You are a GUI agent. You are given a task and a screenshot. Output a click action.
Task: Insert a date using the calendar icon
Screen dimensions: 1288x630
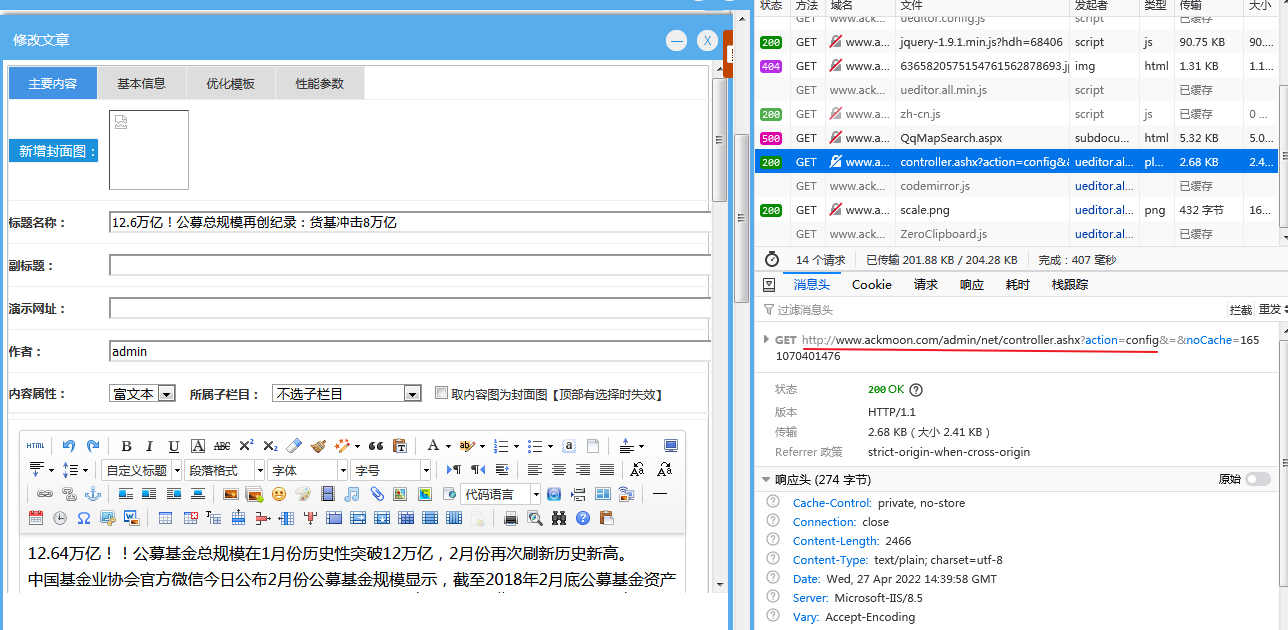pyautogui.click(x=36, y=518)
